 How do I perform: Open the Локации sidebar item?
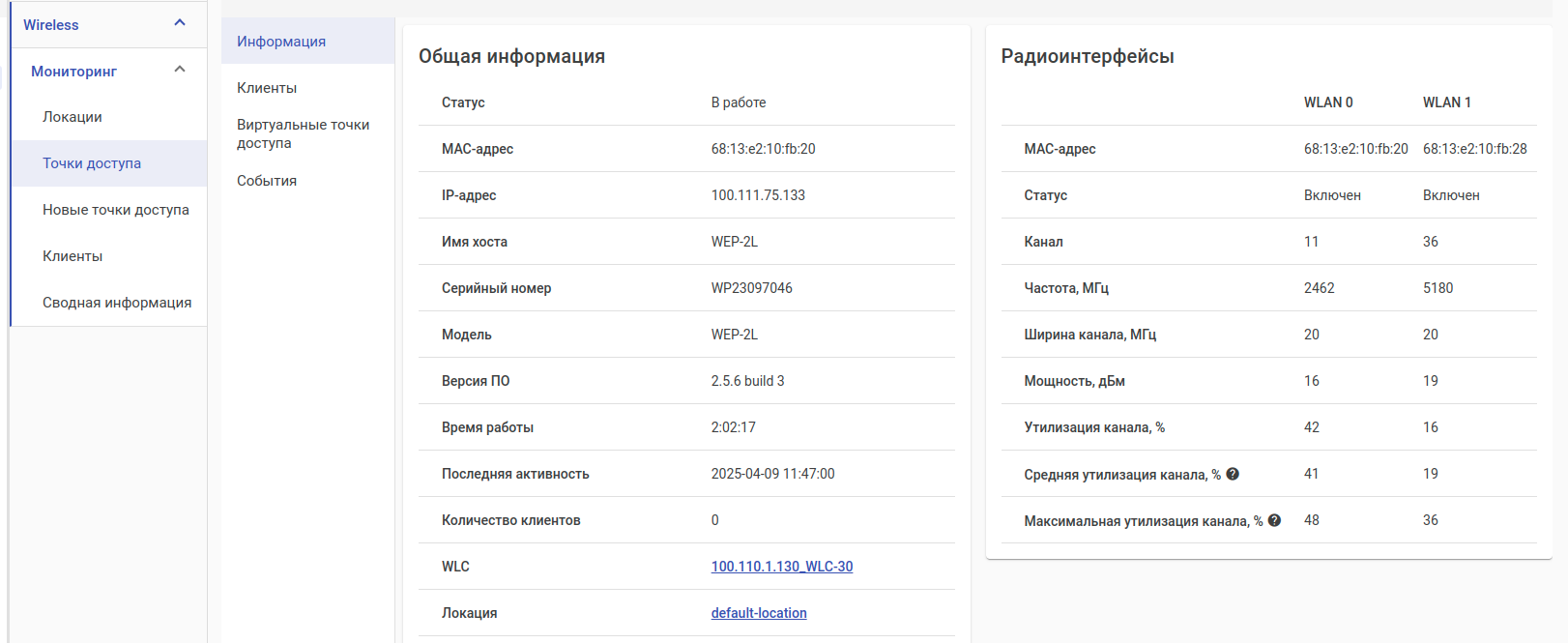tap(73, 117)
